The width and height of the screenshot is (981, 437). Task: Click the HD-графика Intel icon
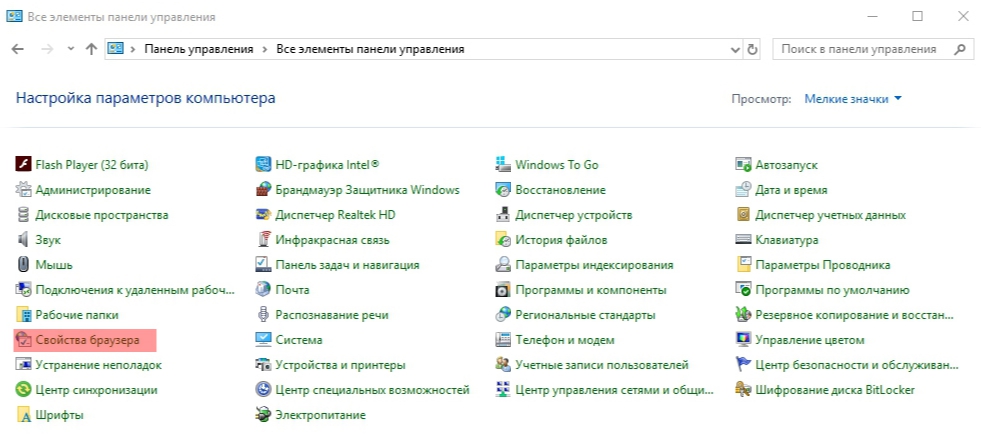(263, 165)
